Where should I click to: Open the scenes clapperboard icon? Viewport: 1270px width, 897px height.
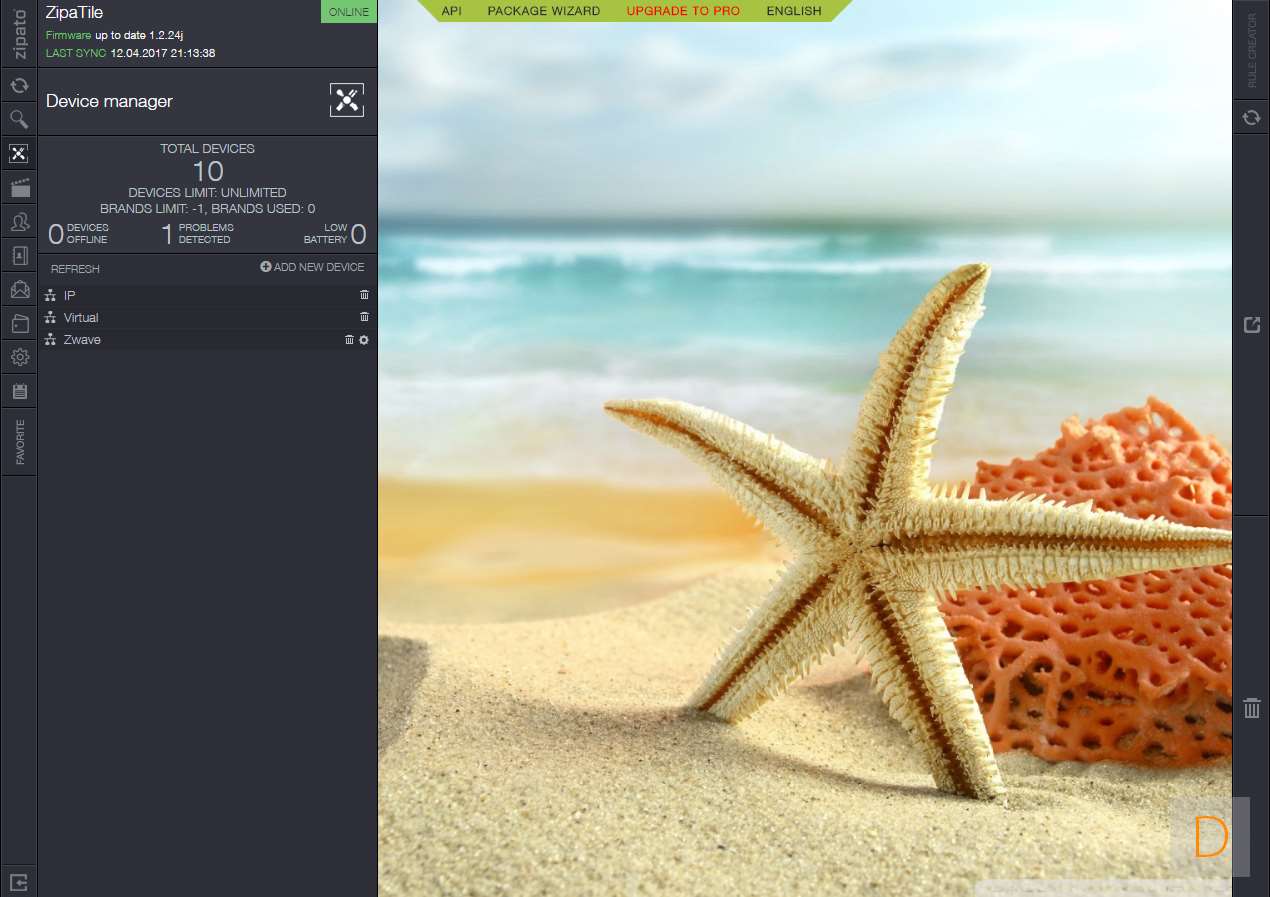click(x=19, y=187)
